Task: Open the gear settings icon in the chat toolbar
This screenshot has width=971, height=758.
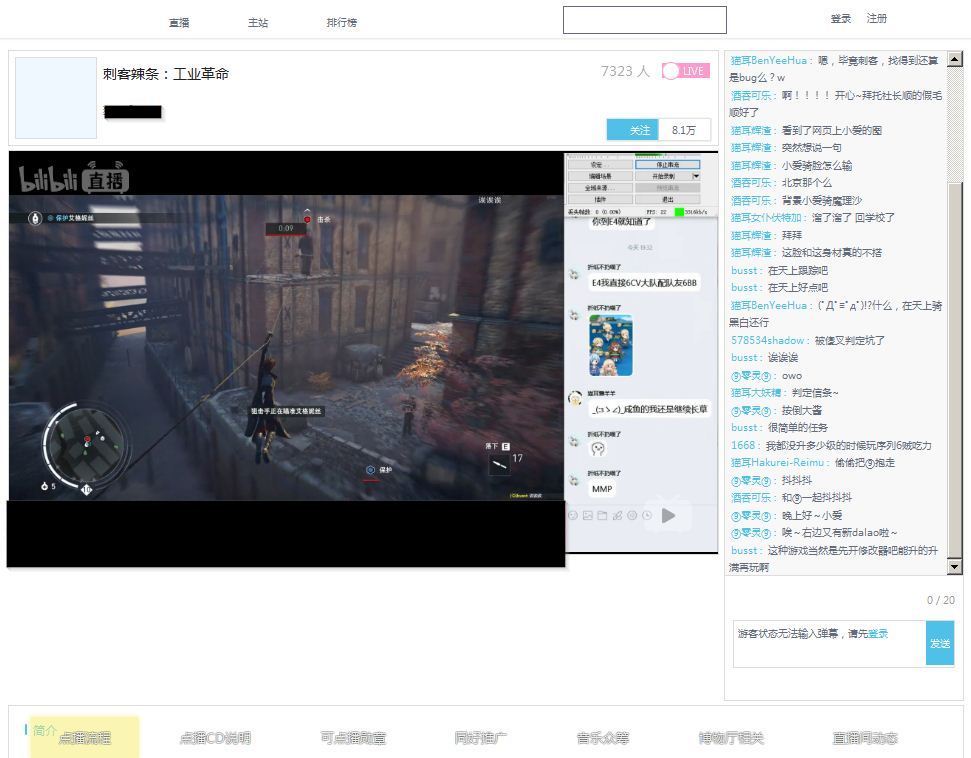Action: [x=632, y=515]
